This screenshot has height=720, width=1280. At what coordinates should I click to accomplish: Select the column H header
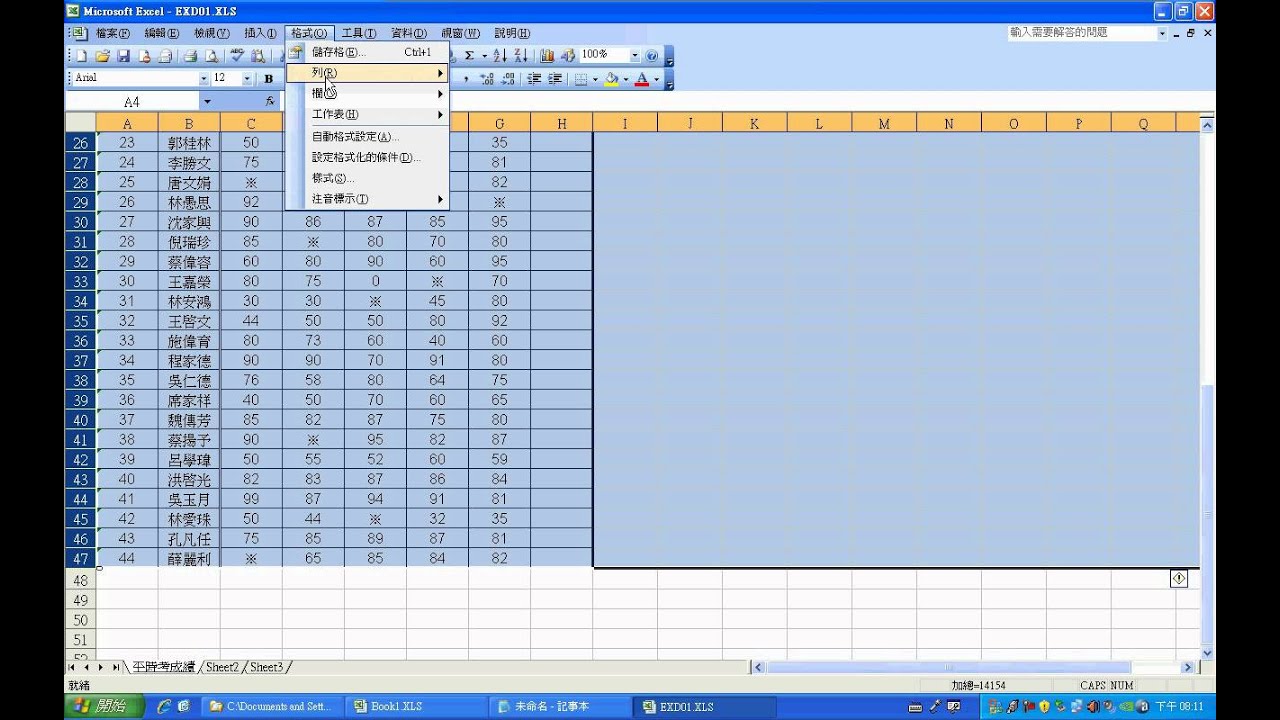pos(561,123)
